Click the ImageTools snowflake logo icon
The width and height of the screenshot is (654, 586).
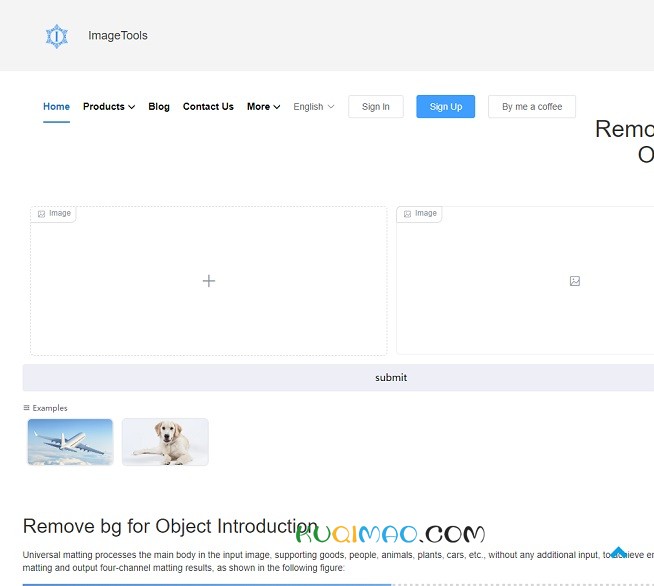(57, 37)
